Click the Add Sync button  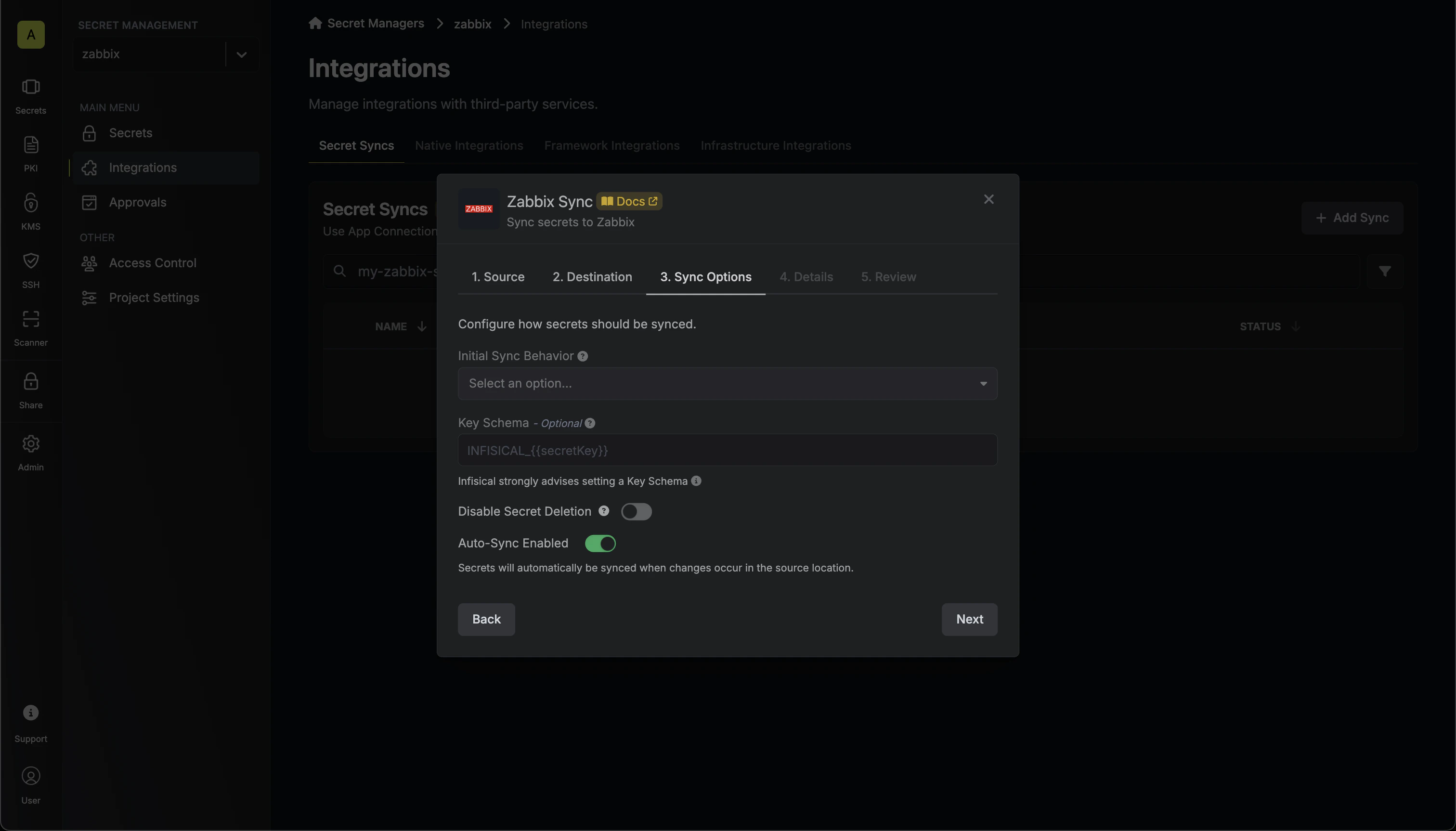pyautogui.click(x=1352, y=218)
